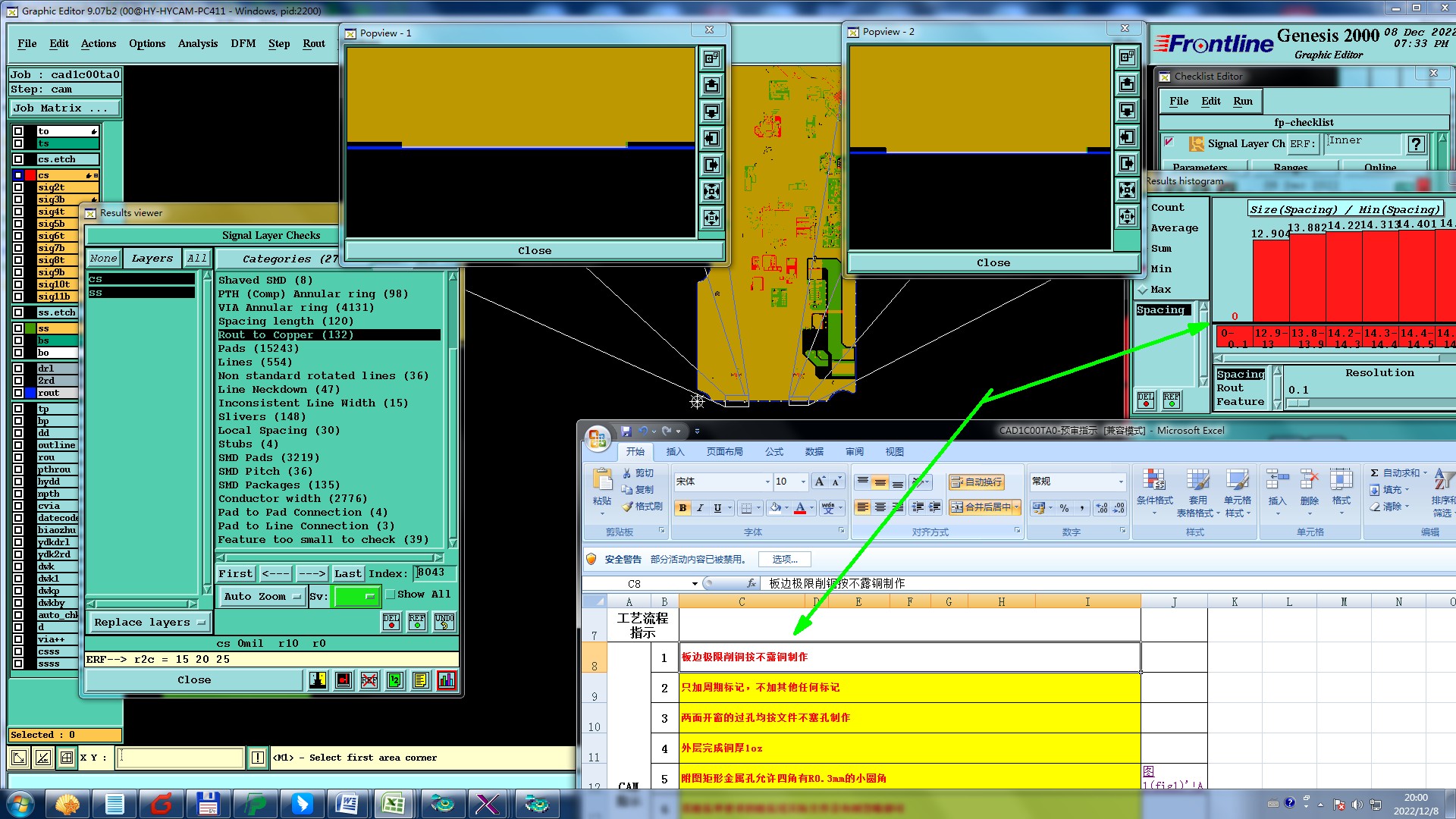
Task: Open the Word icon in the taskbar
Action: tap(347, 804)
